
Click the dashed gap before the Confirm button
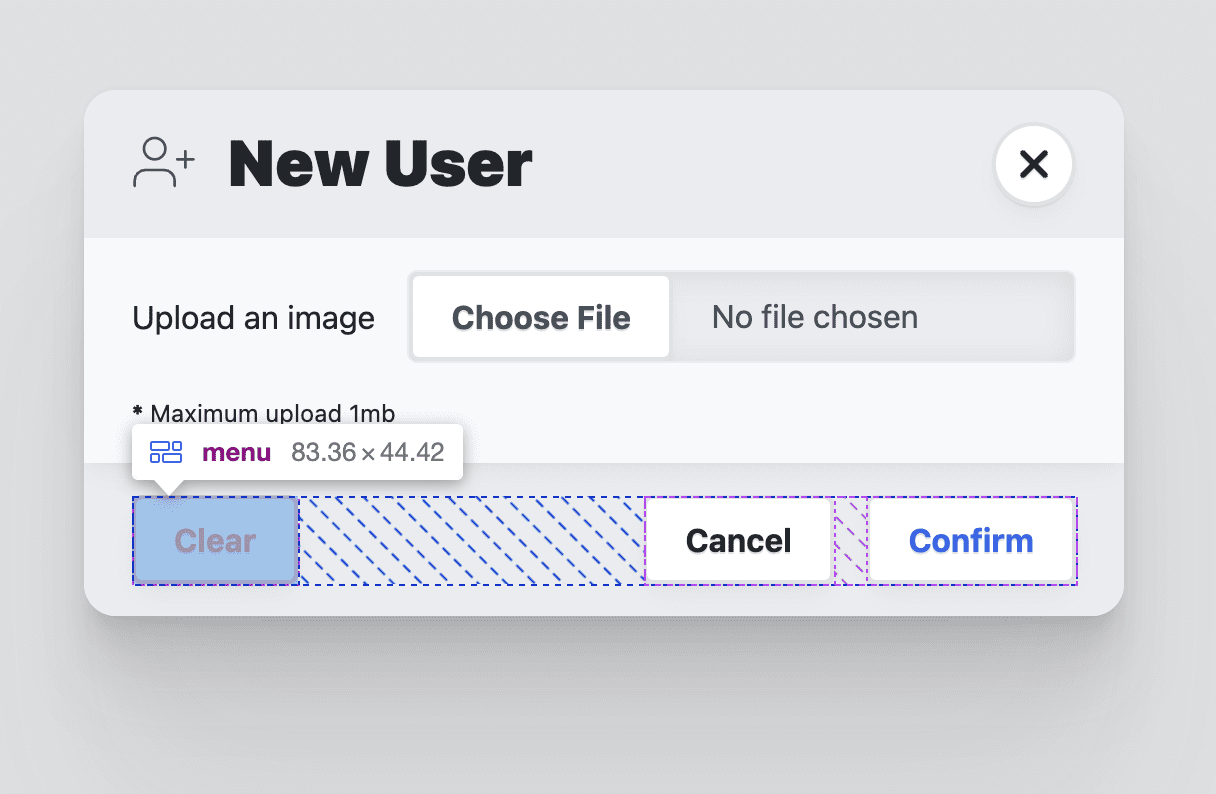849,540
